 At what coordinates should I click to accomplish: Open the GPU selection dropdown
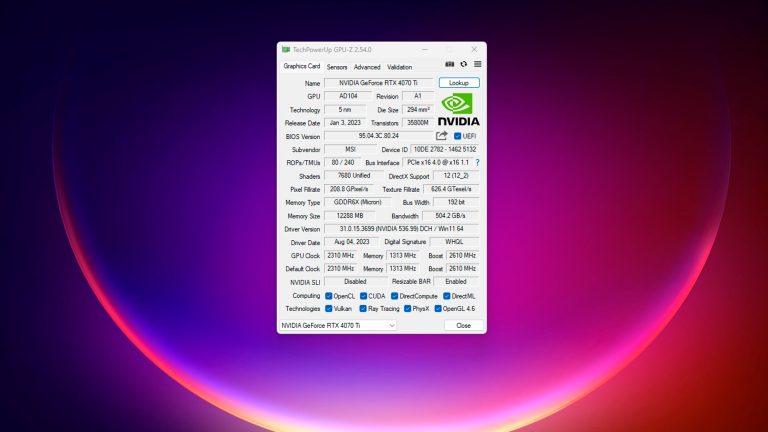coord(338,325)
